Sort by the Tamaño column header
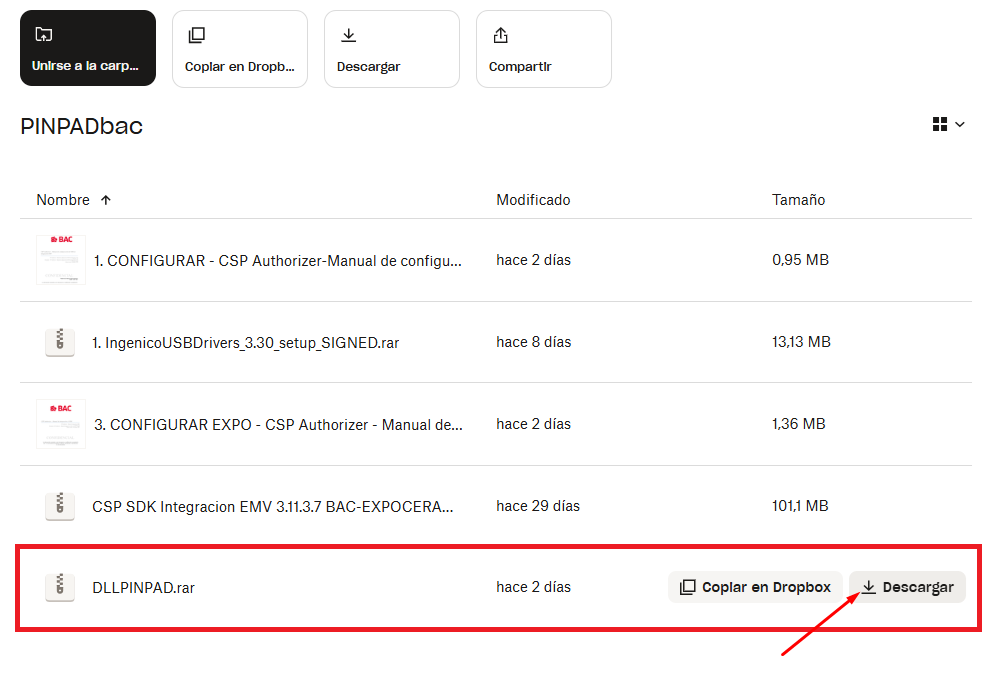This screenshot has height=678, width=1007. [798, 200]
